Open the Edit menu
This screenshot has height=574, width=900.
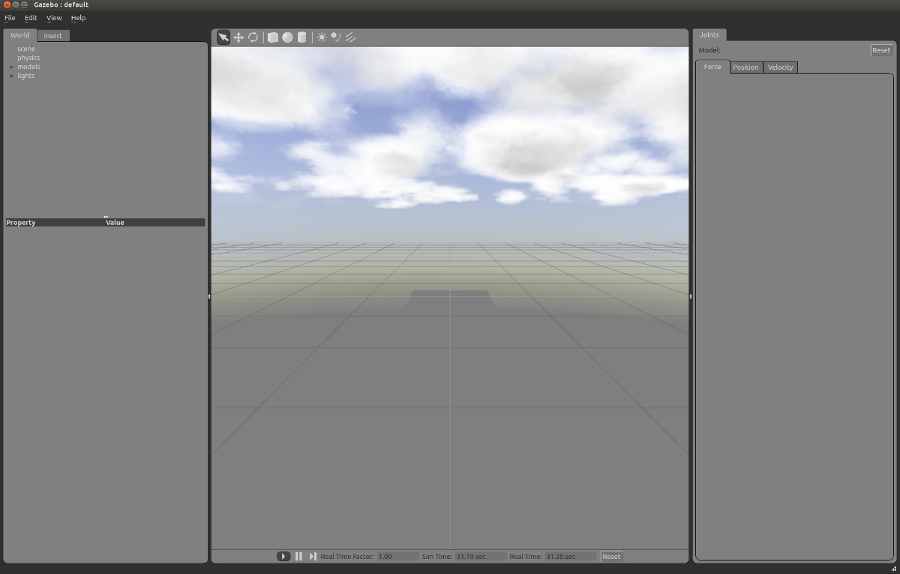31,18
